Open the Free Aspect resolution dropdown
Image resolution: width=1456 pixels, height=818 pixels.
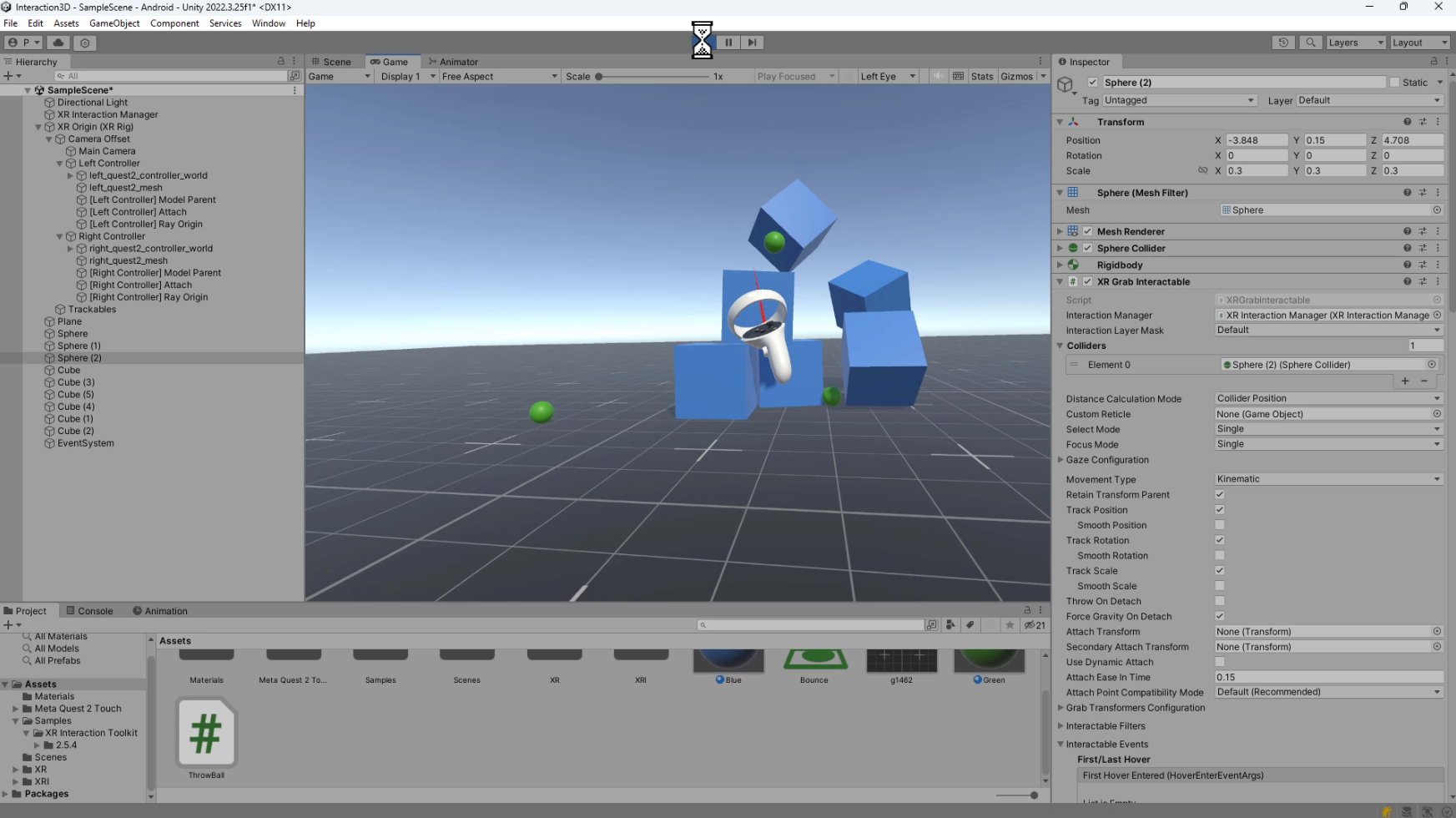499,76
